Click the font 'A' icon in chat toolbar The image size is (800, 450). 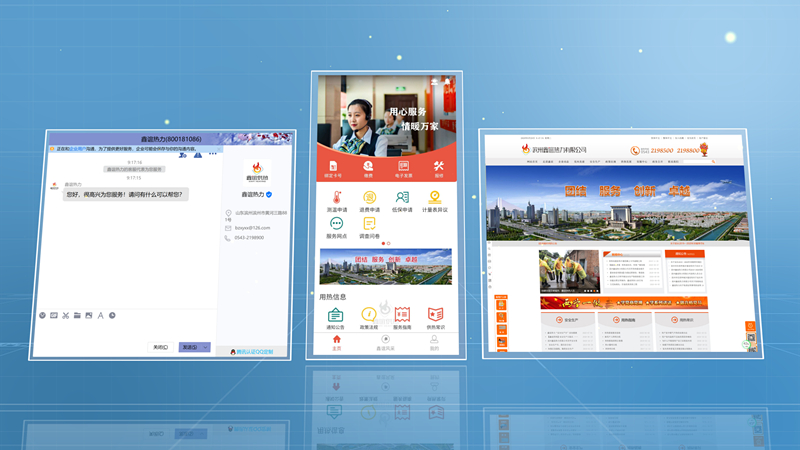[x=100, y=315]
